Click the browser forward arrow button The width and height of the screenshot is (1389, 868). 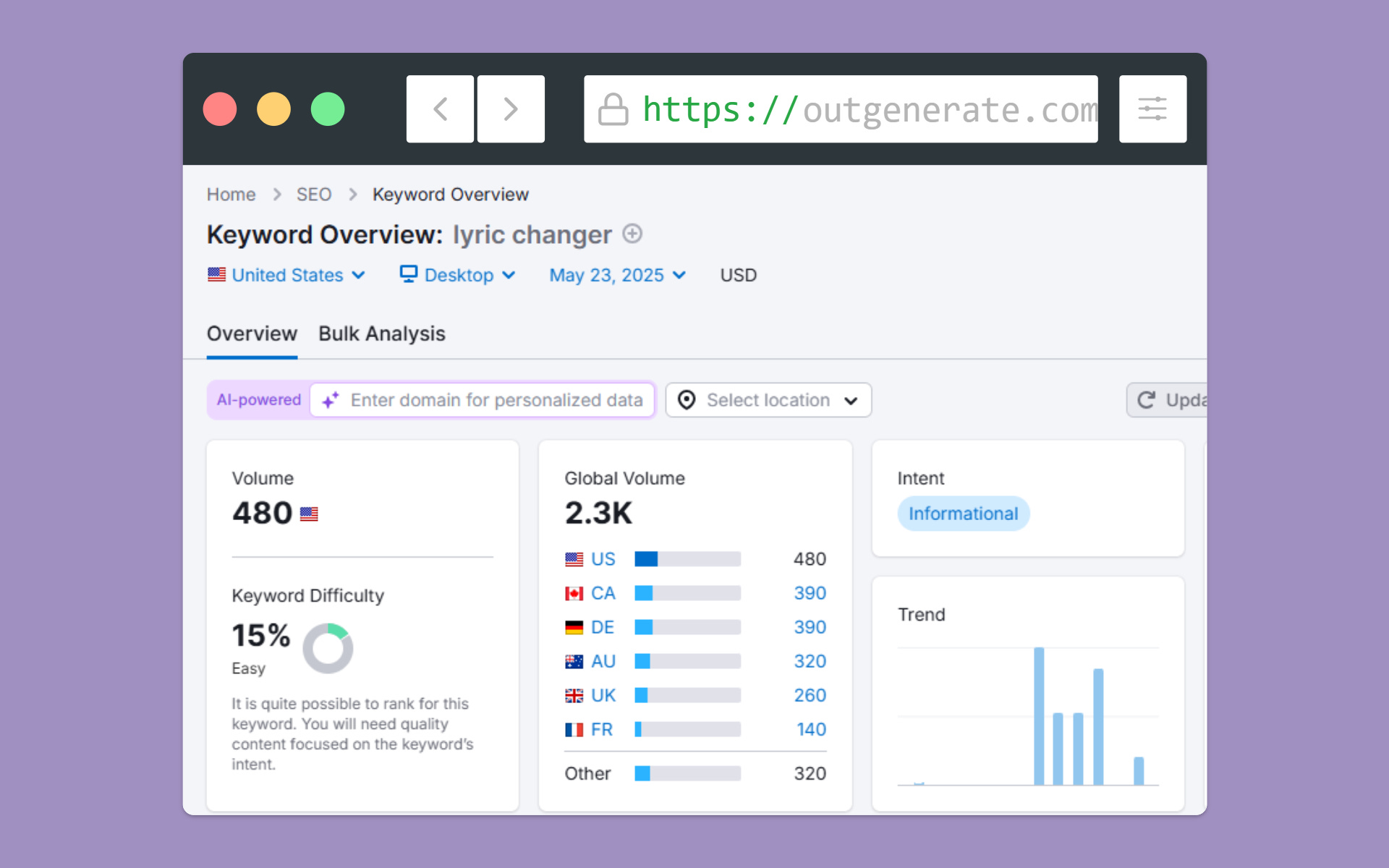pyautogui.click(x=511, y=109)
